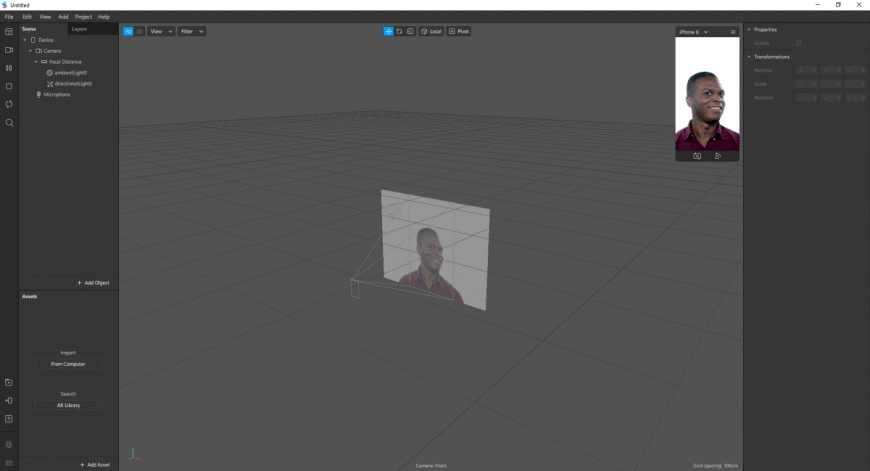Image resolution: width=870 pixels, height=471 pixels.
Task: Select the Camera label in scene tree
Action: [52, 51]
